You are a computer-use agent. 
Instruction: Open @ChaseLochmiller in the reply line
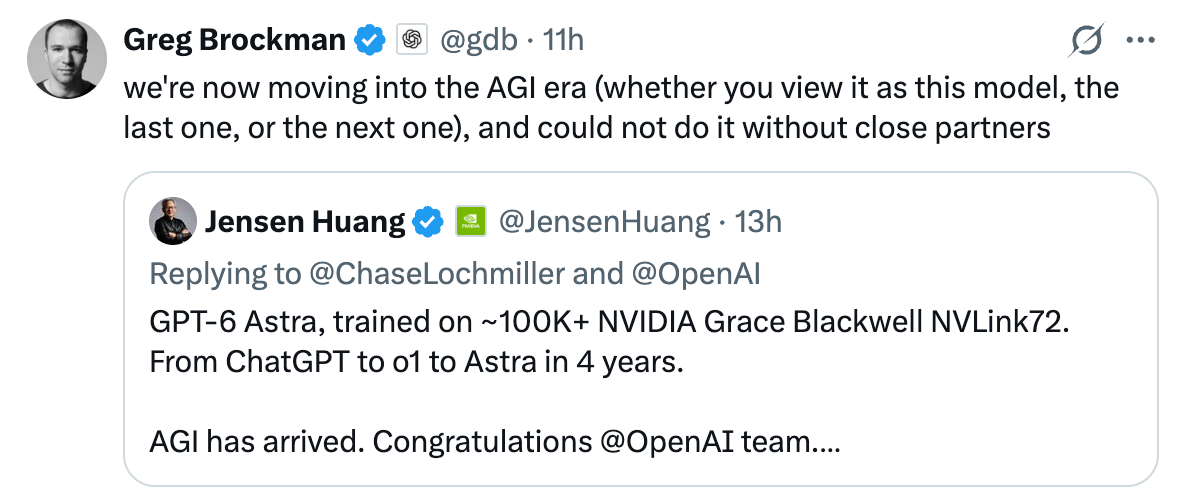(x=437, y=275)
